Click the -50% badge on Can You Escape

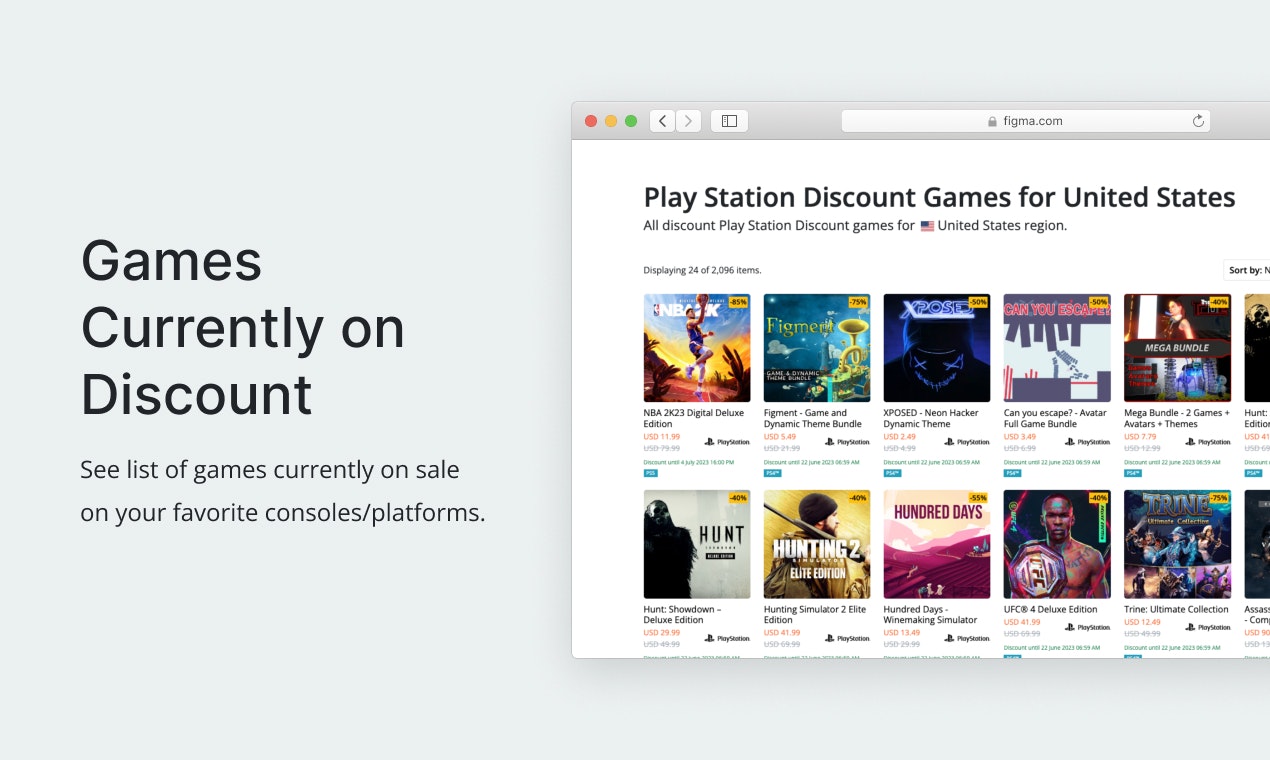1098,301
